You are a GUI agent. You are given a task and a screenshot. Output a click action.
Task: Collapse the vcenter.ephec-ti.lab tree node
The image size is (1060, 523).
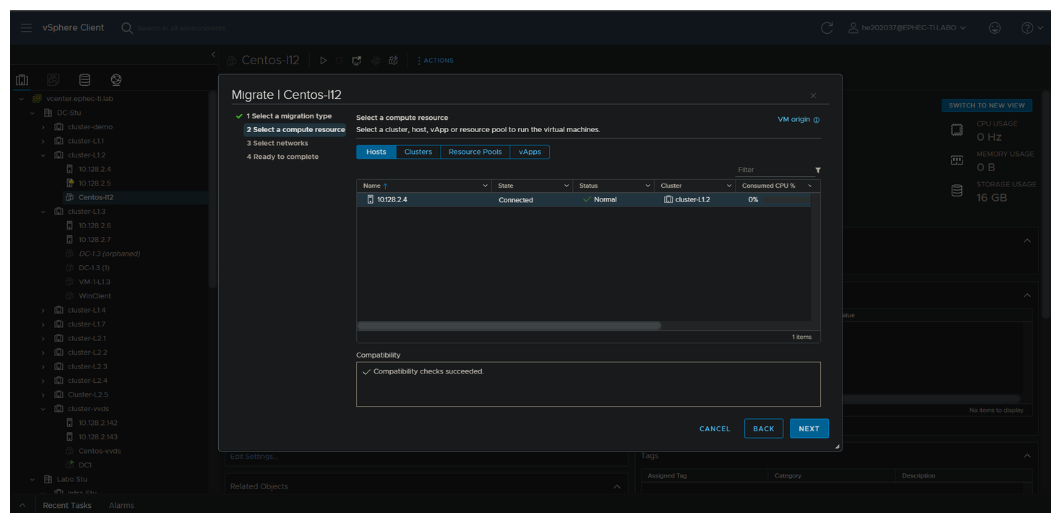pyautogui.click(x=22, y=99)
